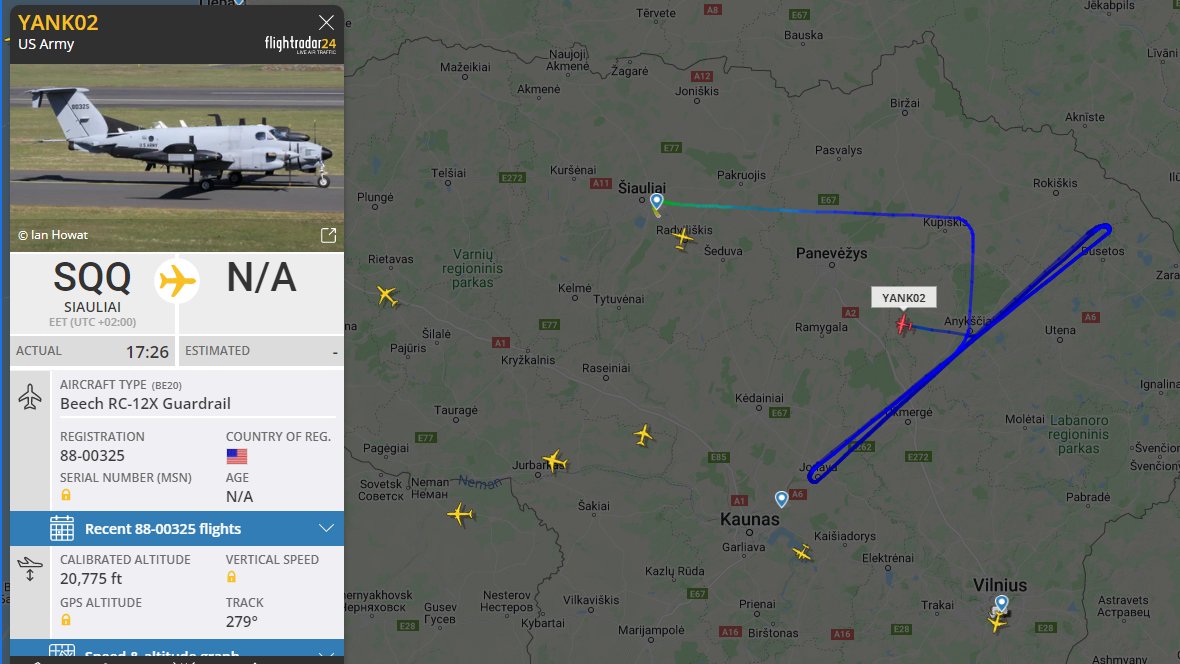Click the Vilnius airport pin marker
Viewport: 1180px width, 664px height.
click(x=1002, y=603)
